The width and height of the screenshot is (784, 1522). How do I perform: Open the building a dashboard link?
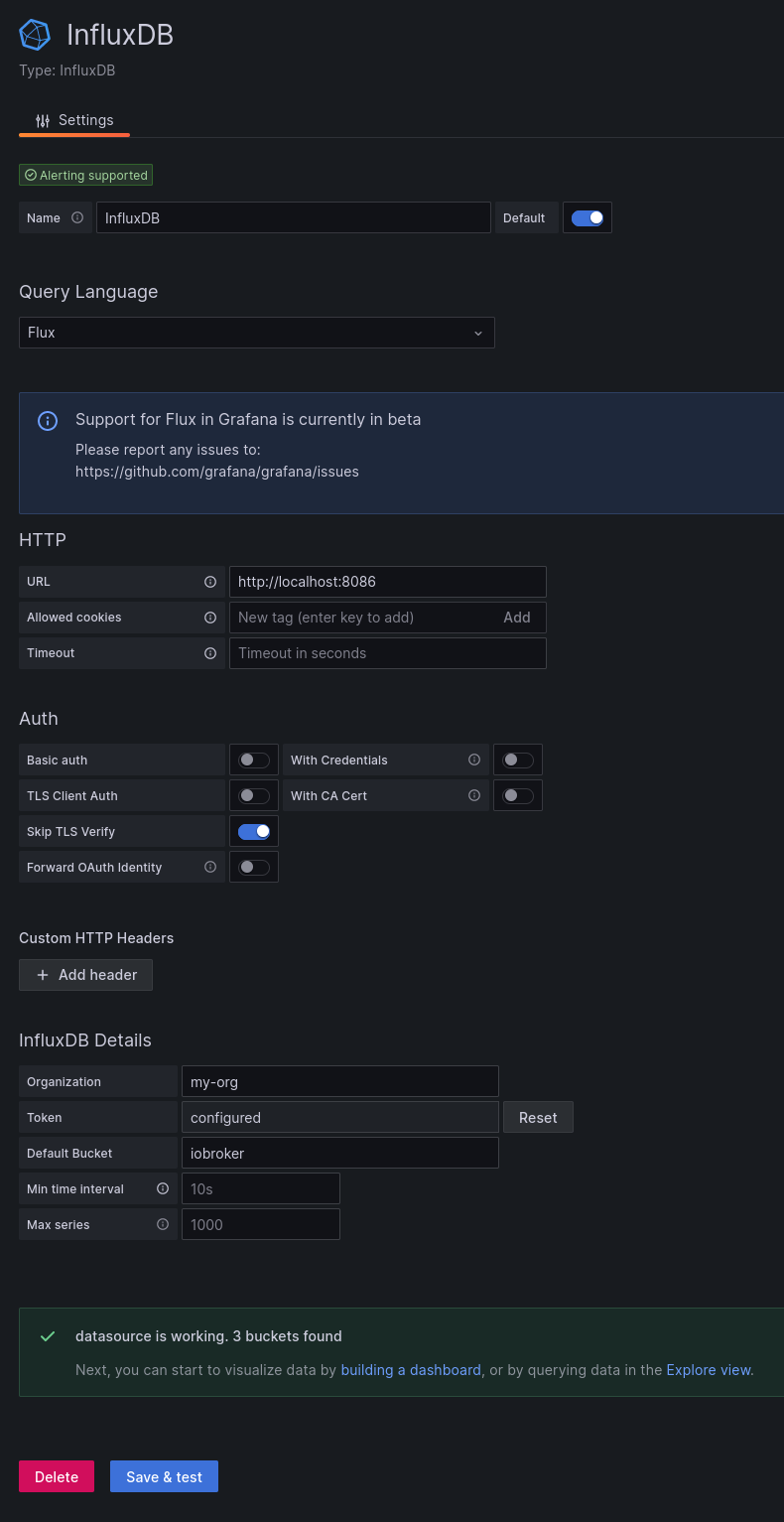click(x=411, y=1370)
